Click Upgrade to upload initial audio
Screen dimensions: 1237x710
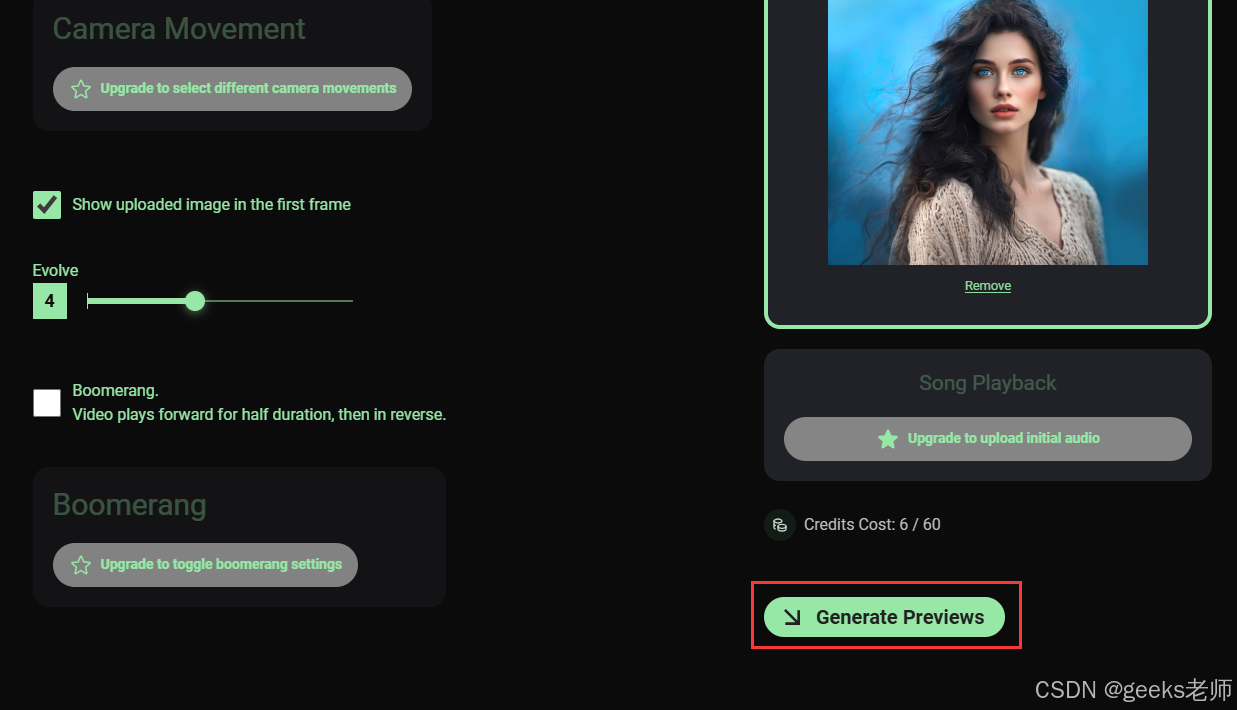coord(988,439)
